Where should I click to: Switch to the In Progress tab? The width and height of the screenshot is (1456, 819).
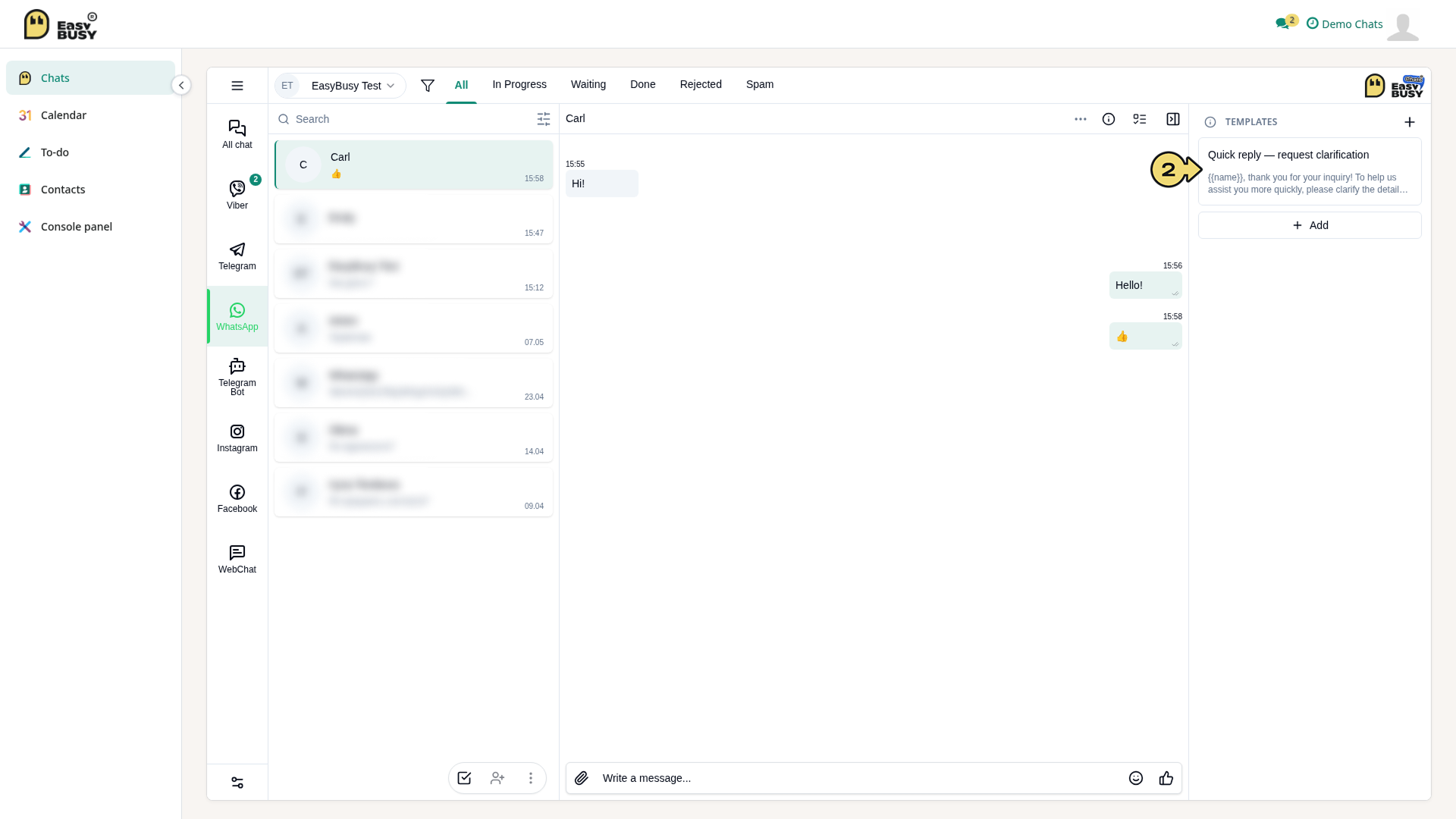click(519, 84)
